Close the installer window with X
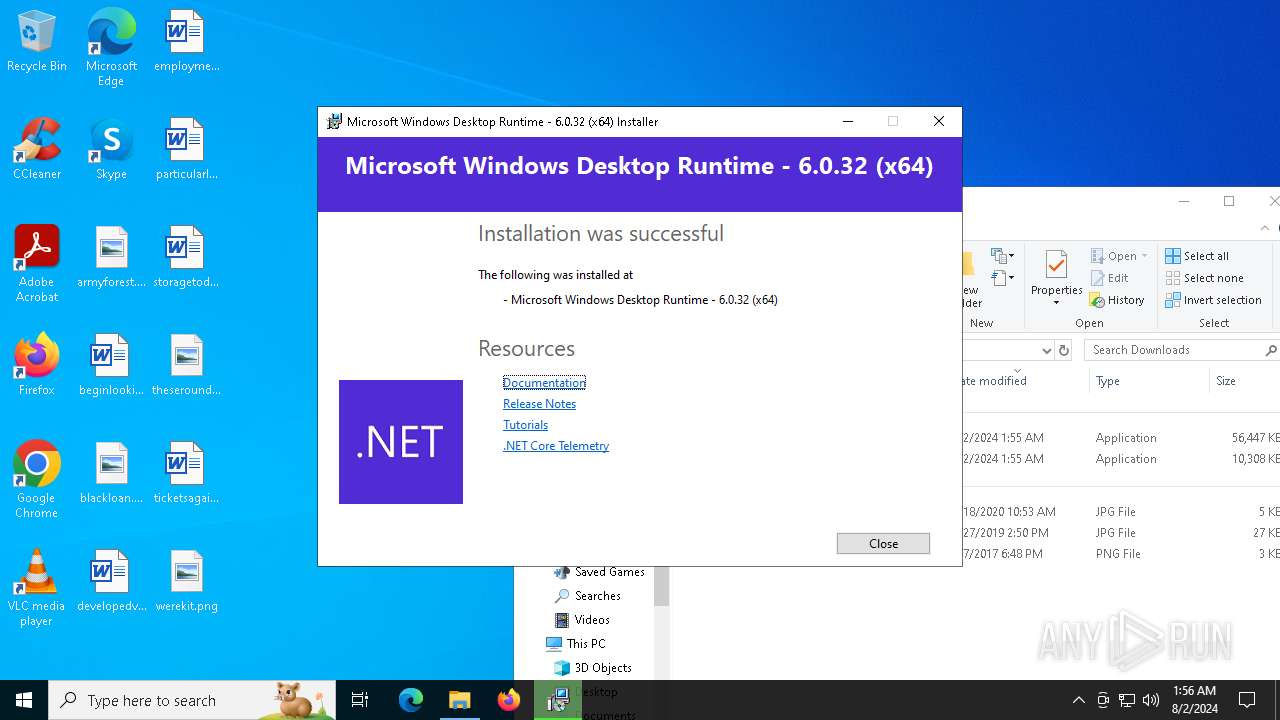The width and height of the screenshot is (1280, 720). point(938,121)
